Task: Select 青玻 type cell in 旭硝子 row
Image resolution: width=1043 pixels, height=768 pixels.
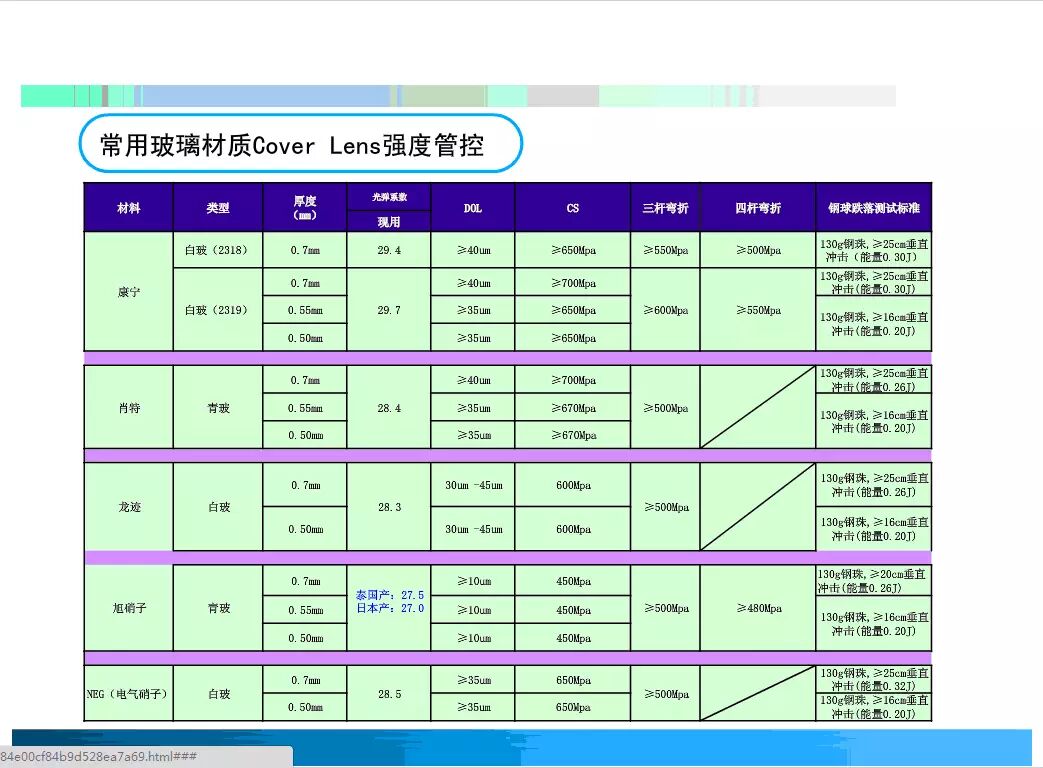Action: point(218,608)
